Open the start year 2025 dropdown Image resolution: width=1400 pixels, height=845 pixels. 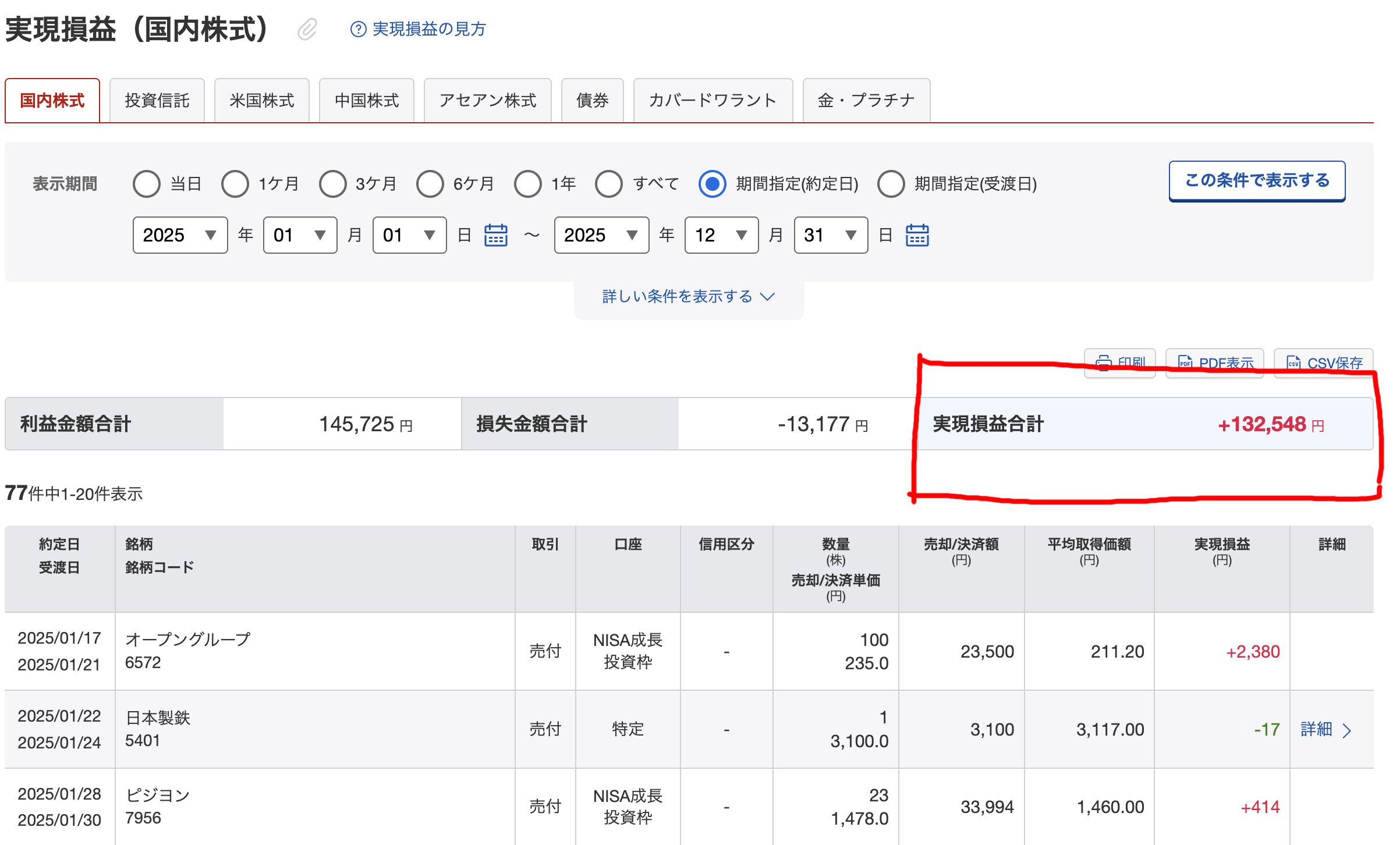pyautogui.click(x=180, y=236)
